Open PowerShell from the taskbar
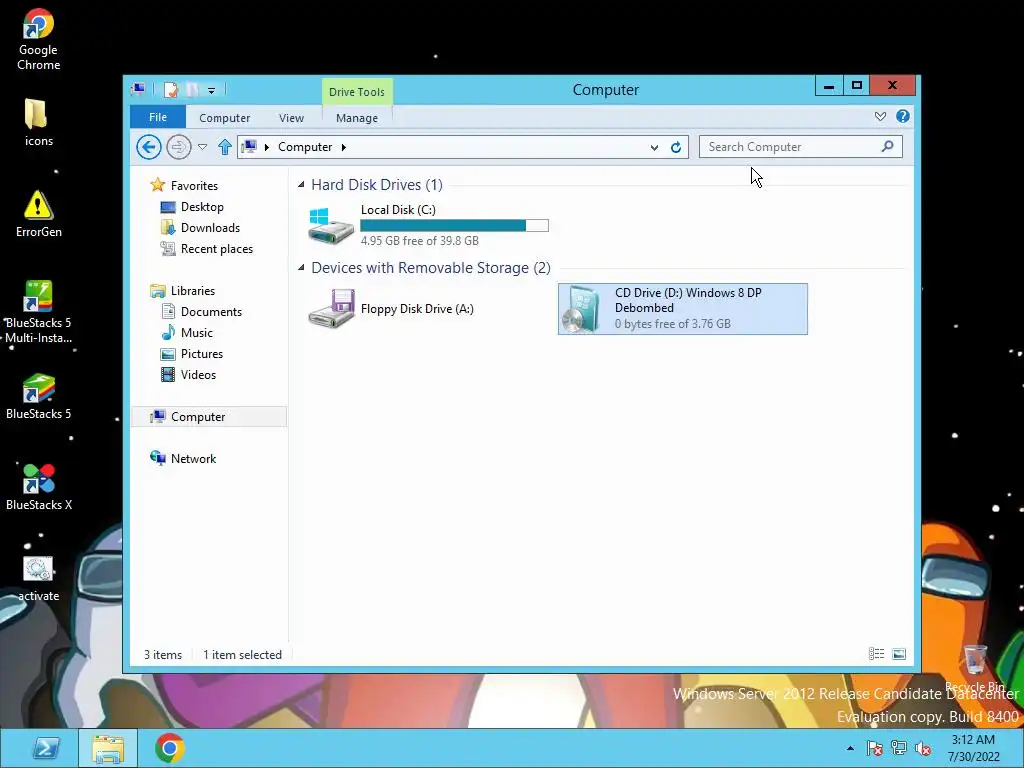The width and height of the screenshot is (1024, 768). tap(46, 748)
